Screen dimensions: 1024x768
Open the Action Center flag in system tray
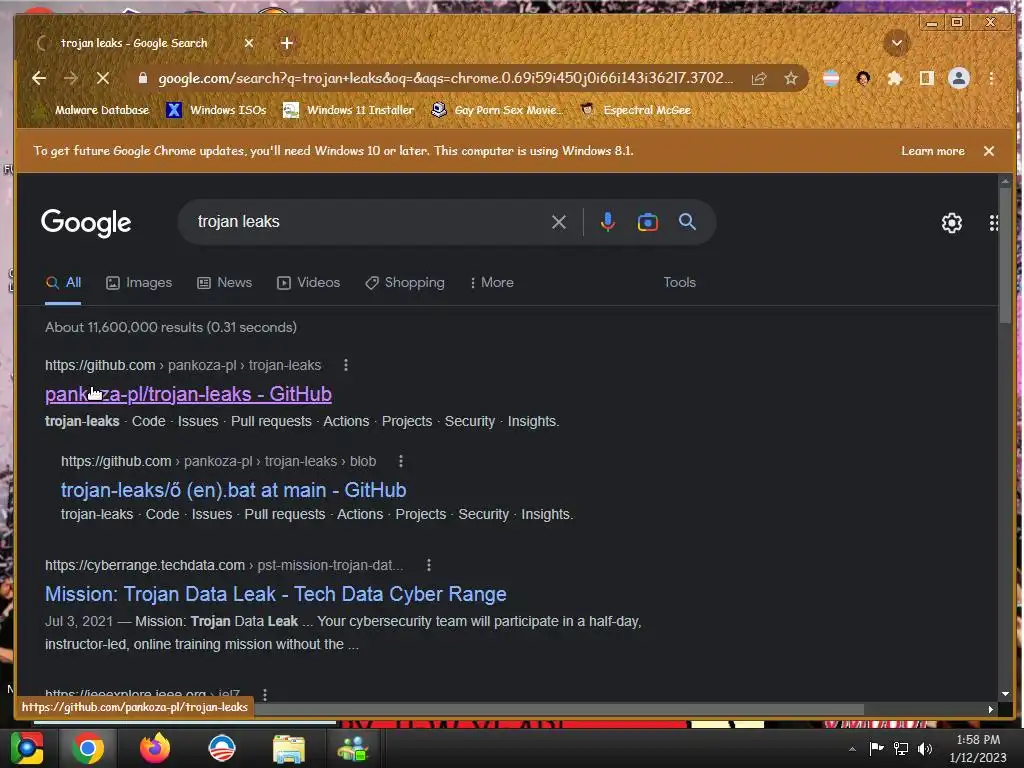click(x=876, y=748)
